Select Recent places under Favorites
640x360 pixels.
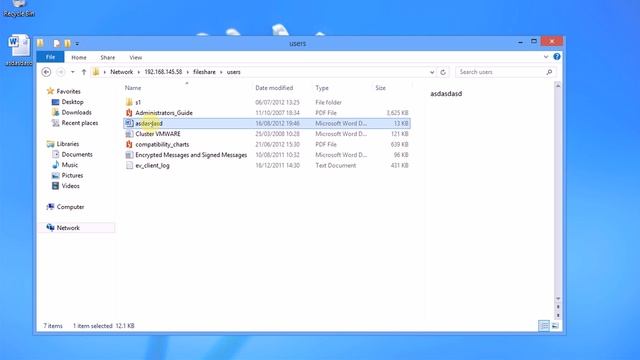click(80, 123)
